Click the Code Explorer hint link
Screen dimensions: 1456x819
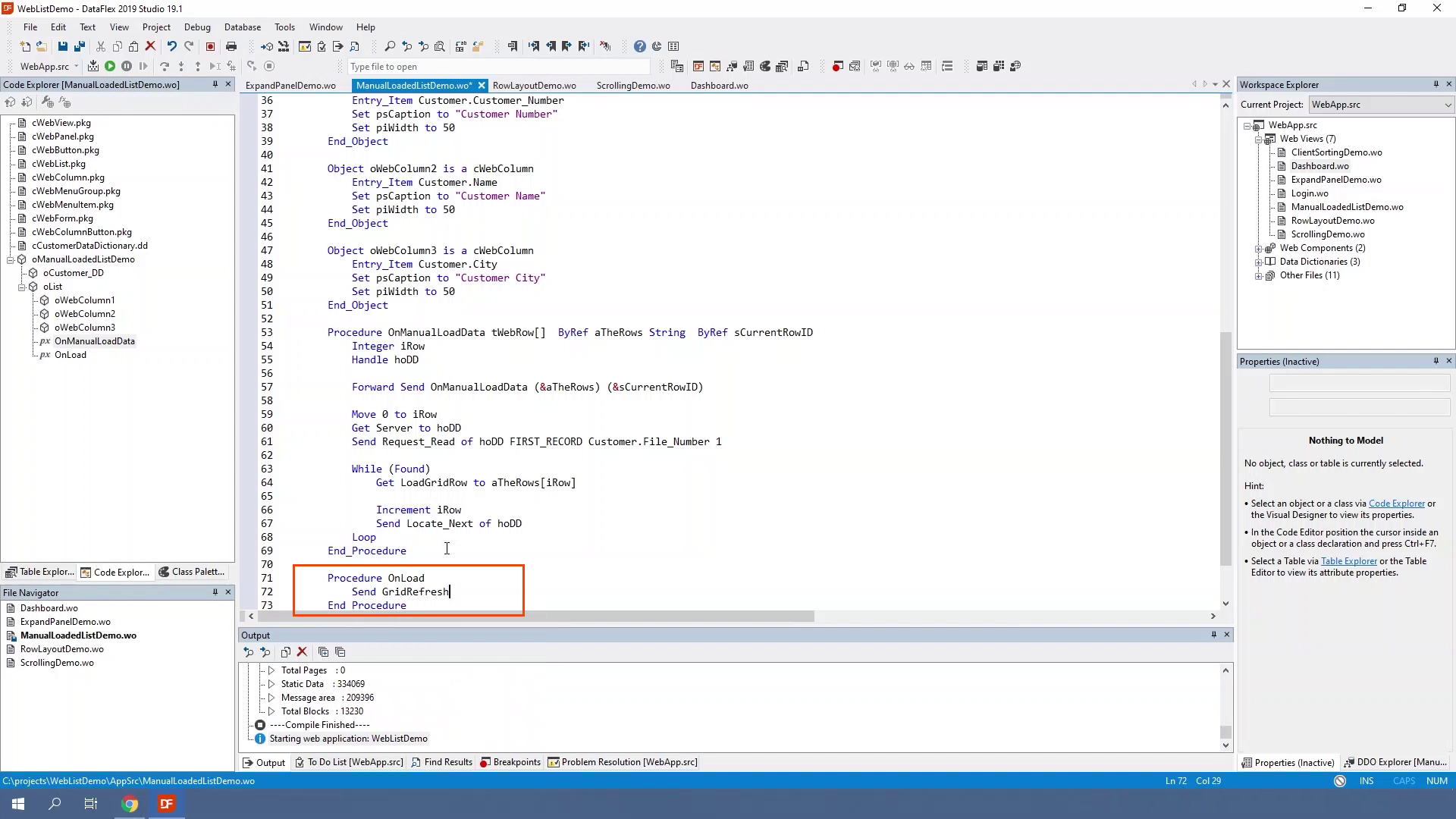pos(1396,504)
